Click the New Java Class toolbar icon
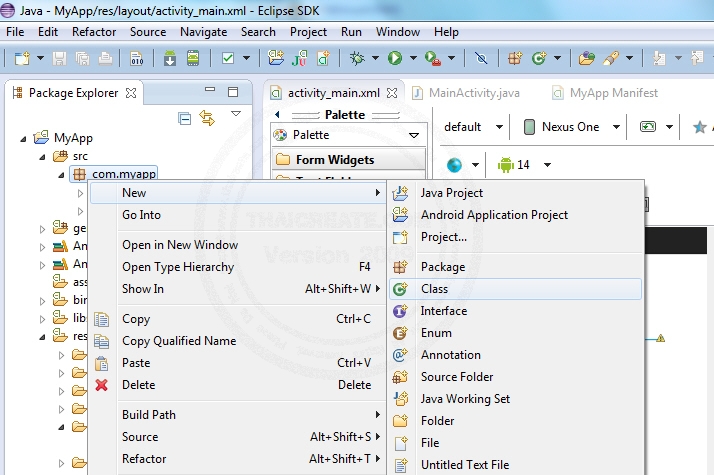 [539, 58]
